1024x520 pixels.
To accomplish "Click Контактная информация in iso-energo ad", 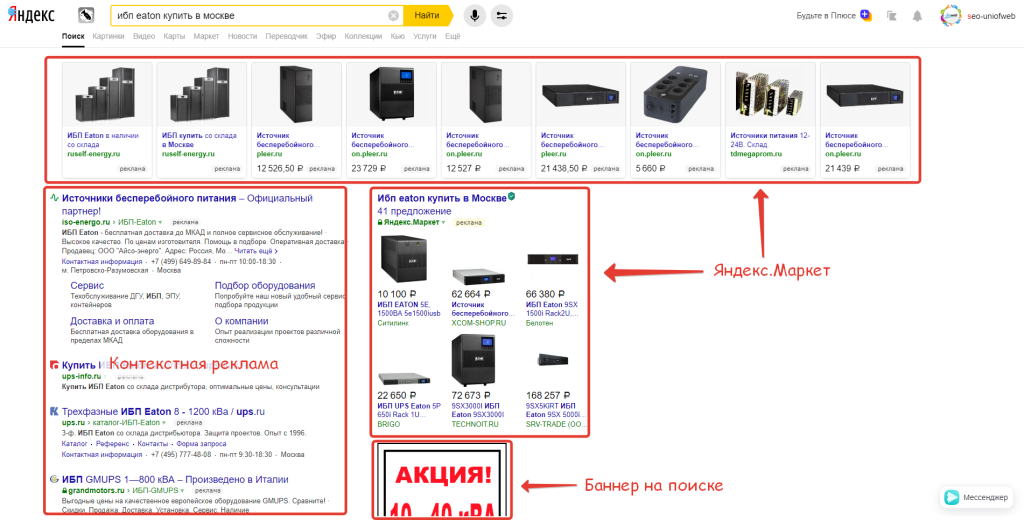I will [102, 261].
